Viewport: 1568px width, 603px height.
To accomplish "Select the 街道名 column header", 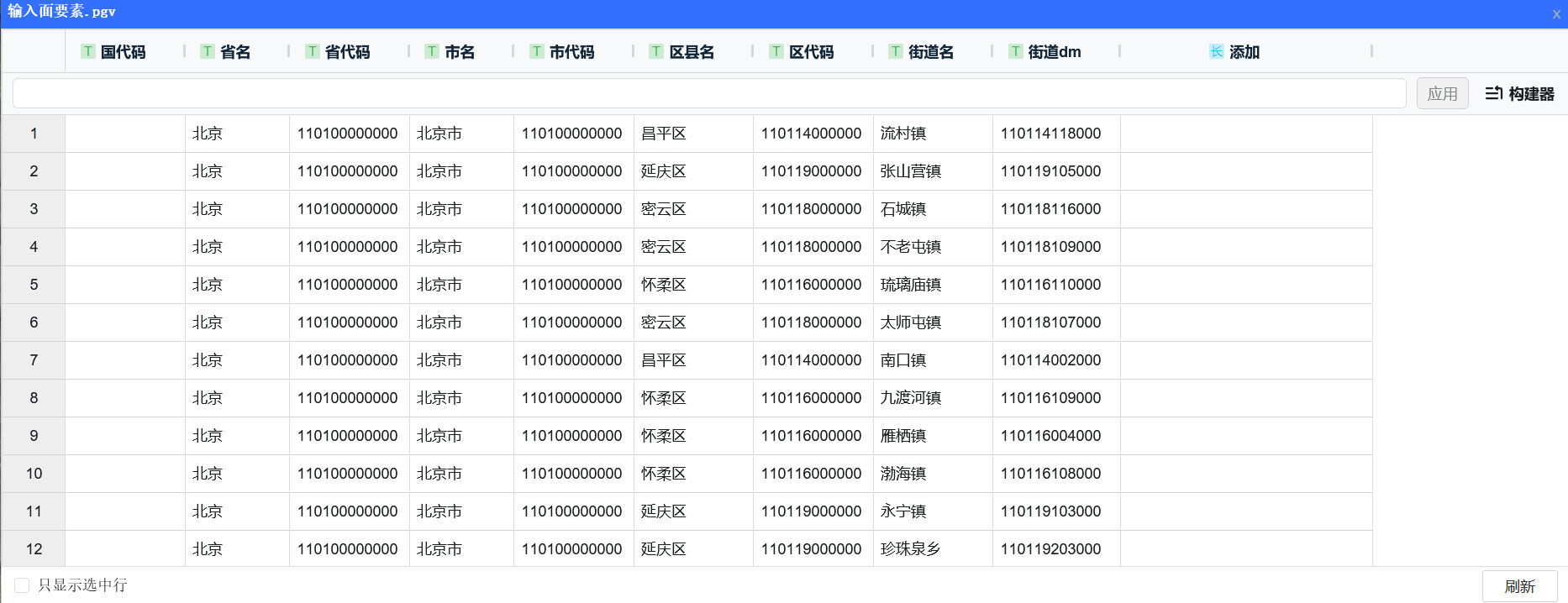I will tap(930, 52).
